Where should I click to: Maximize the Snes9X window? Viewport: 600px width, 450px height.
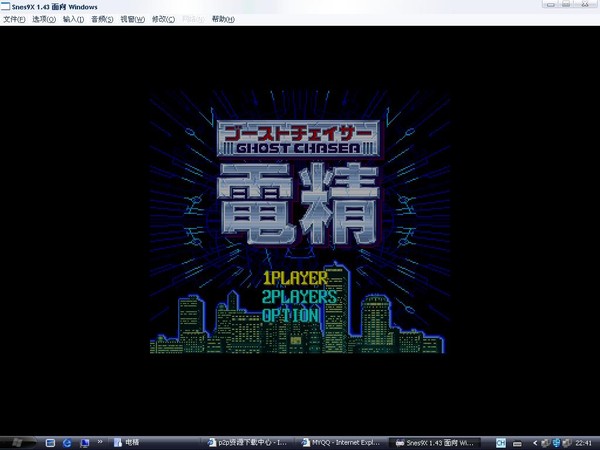point(567,4)
